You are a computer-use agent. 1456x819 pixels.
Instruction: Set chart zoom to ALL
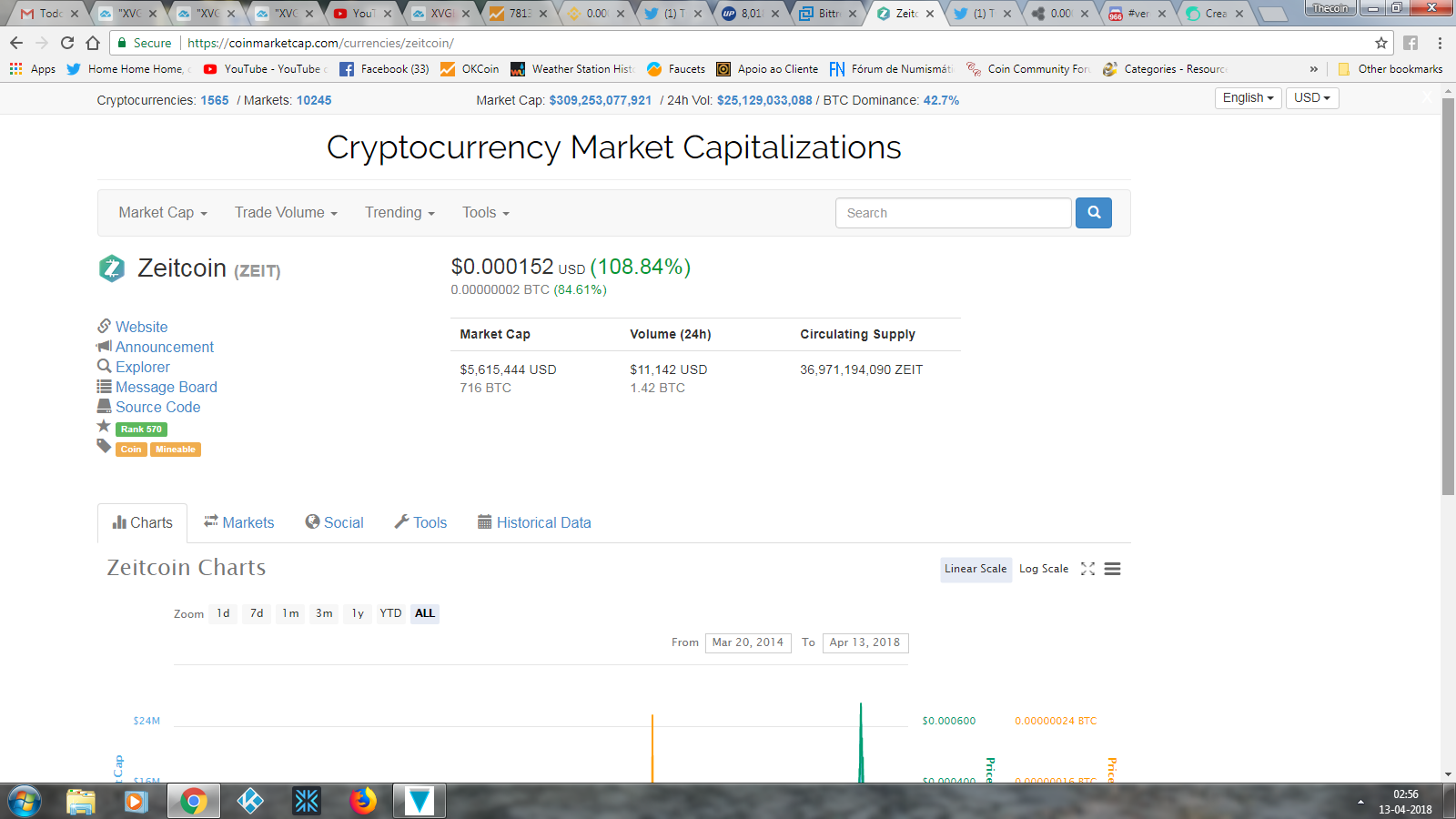425,613
